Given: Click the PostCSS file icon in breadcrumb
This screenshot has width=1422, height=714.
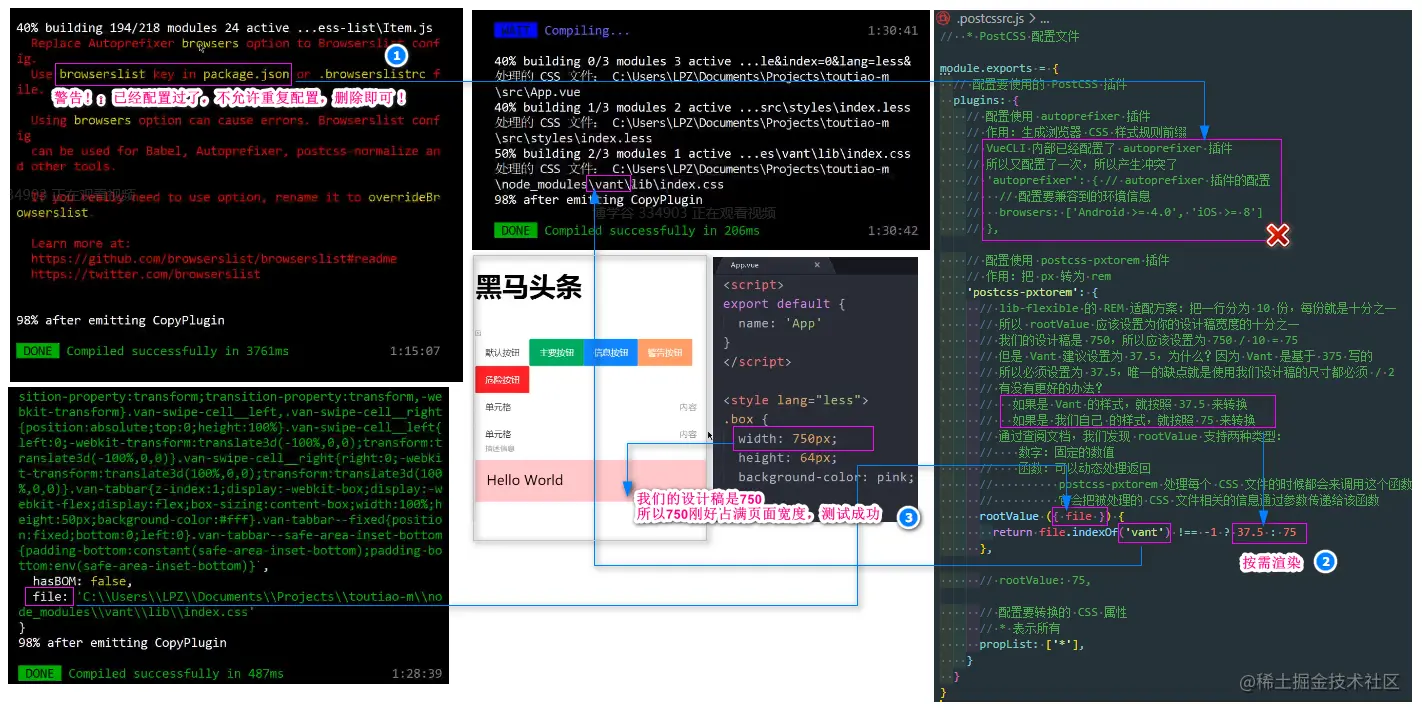Looking at the screenshot, I should pos(944,18).
